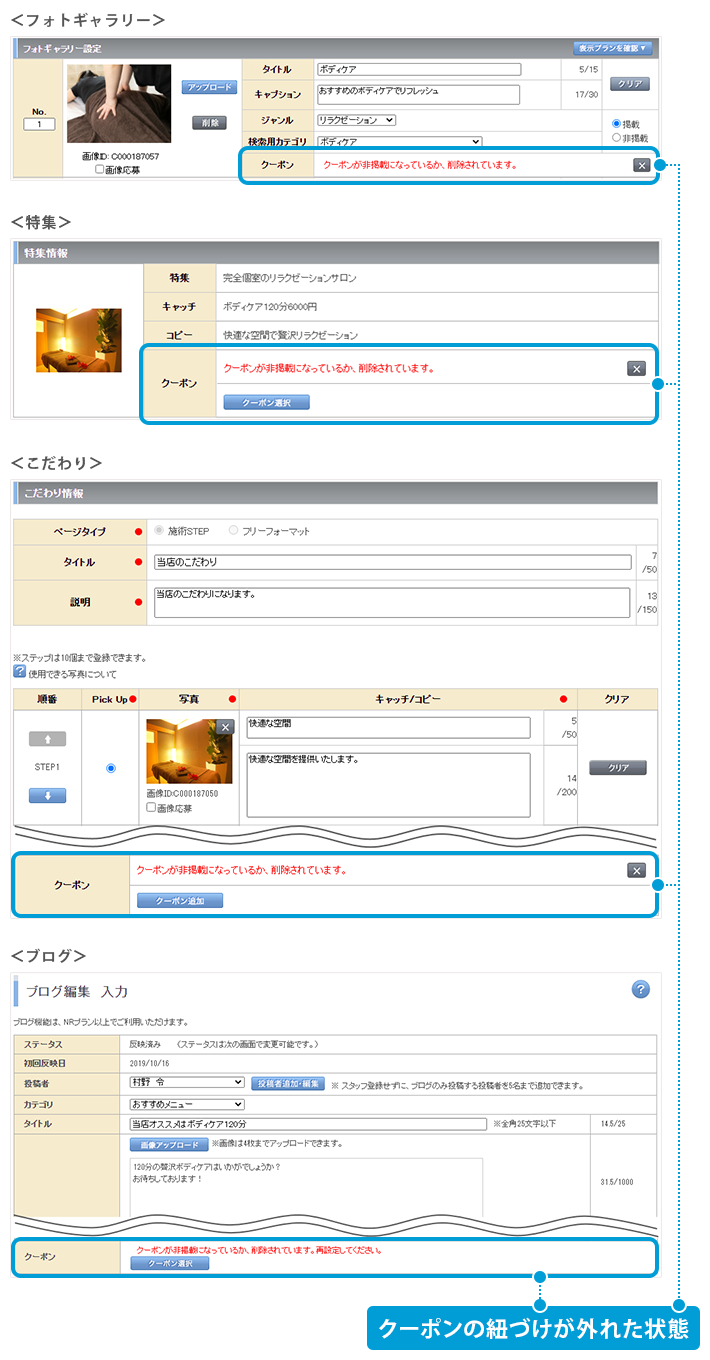Viewport: 710px width, 1360px height.
Task: Check 画像応募 under the gallery image
Action: click(99, 170)
